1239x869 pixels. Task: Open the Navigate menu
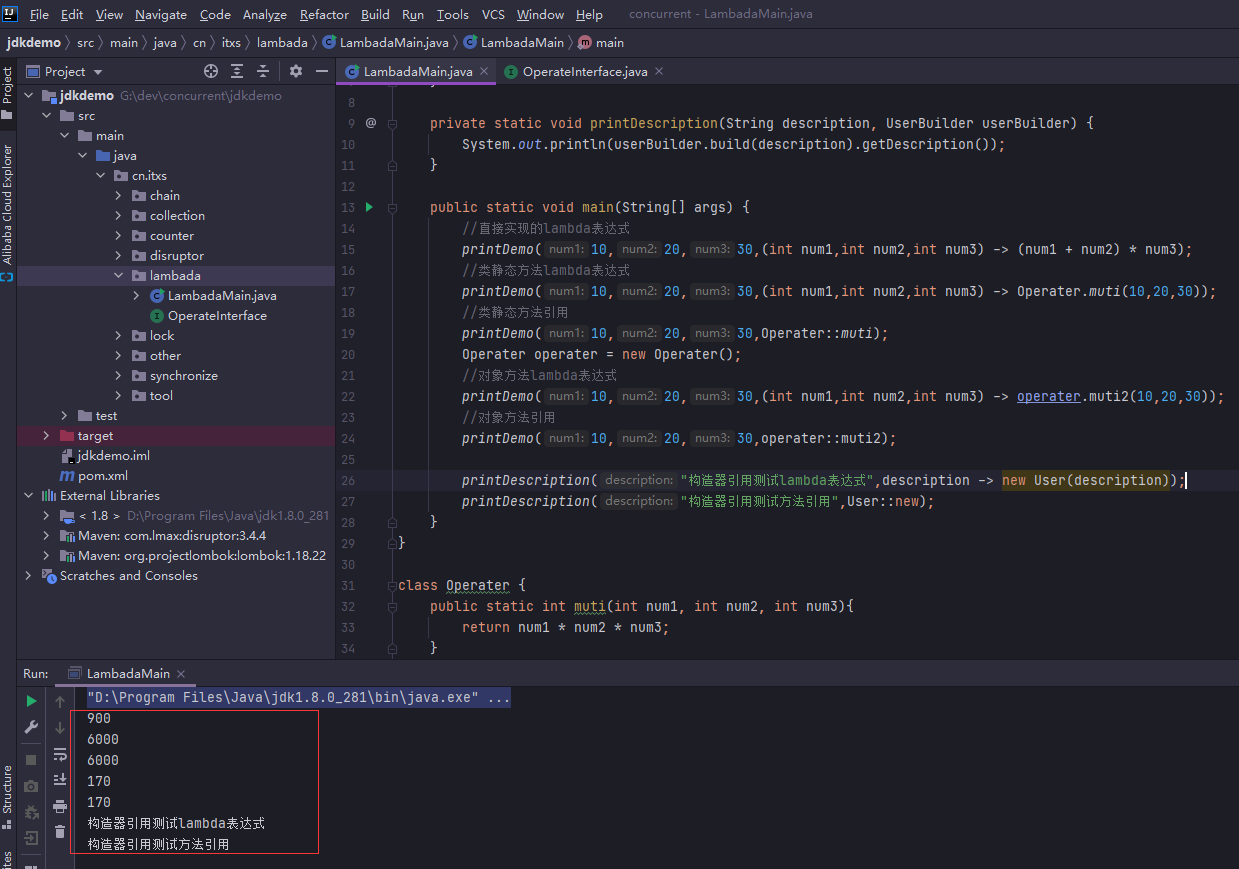[161, 14]
